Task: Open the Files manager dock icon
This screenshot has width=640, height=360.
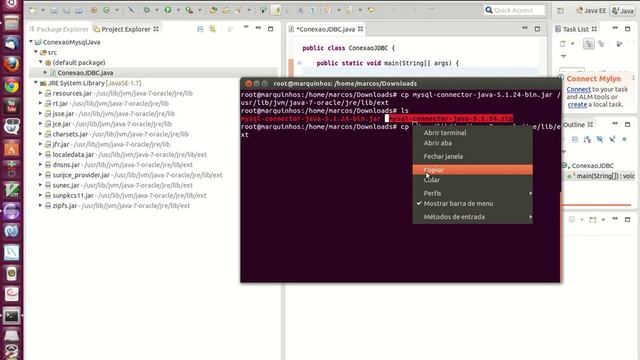Action: tap(11, 22)
